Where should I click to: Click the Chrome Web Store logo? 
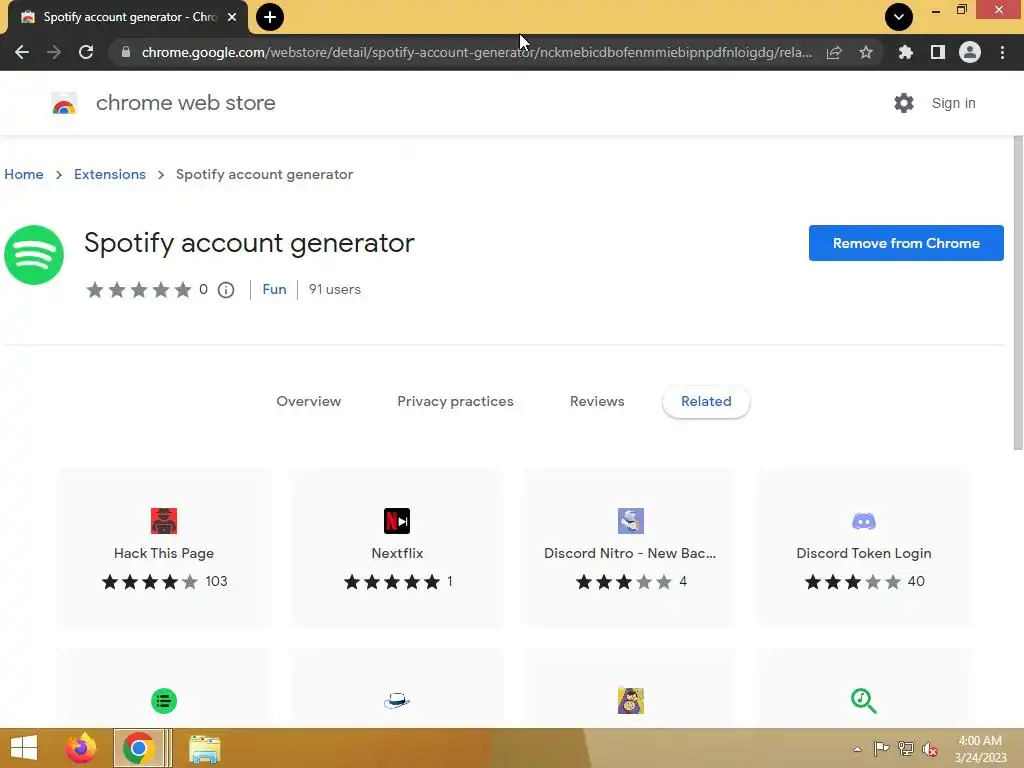point(64,103)
